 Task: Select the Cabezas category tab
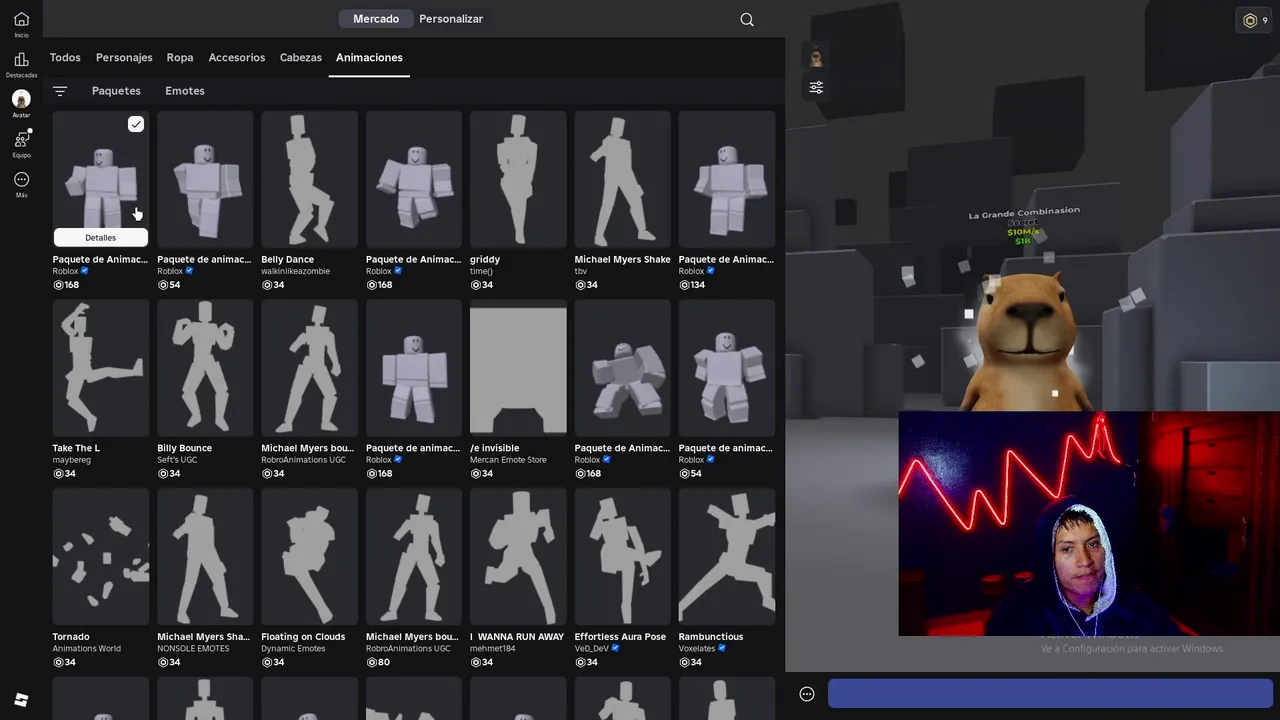pos(301,58)
